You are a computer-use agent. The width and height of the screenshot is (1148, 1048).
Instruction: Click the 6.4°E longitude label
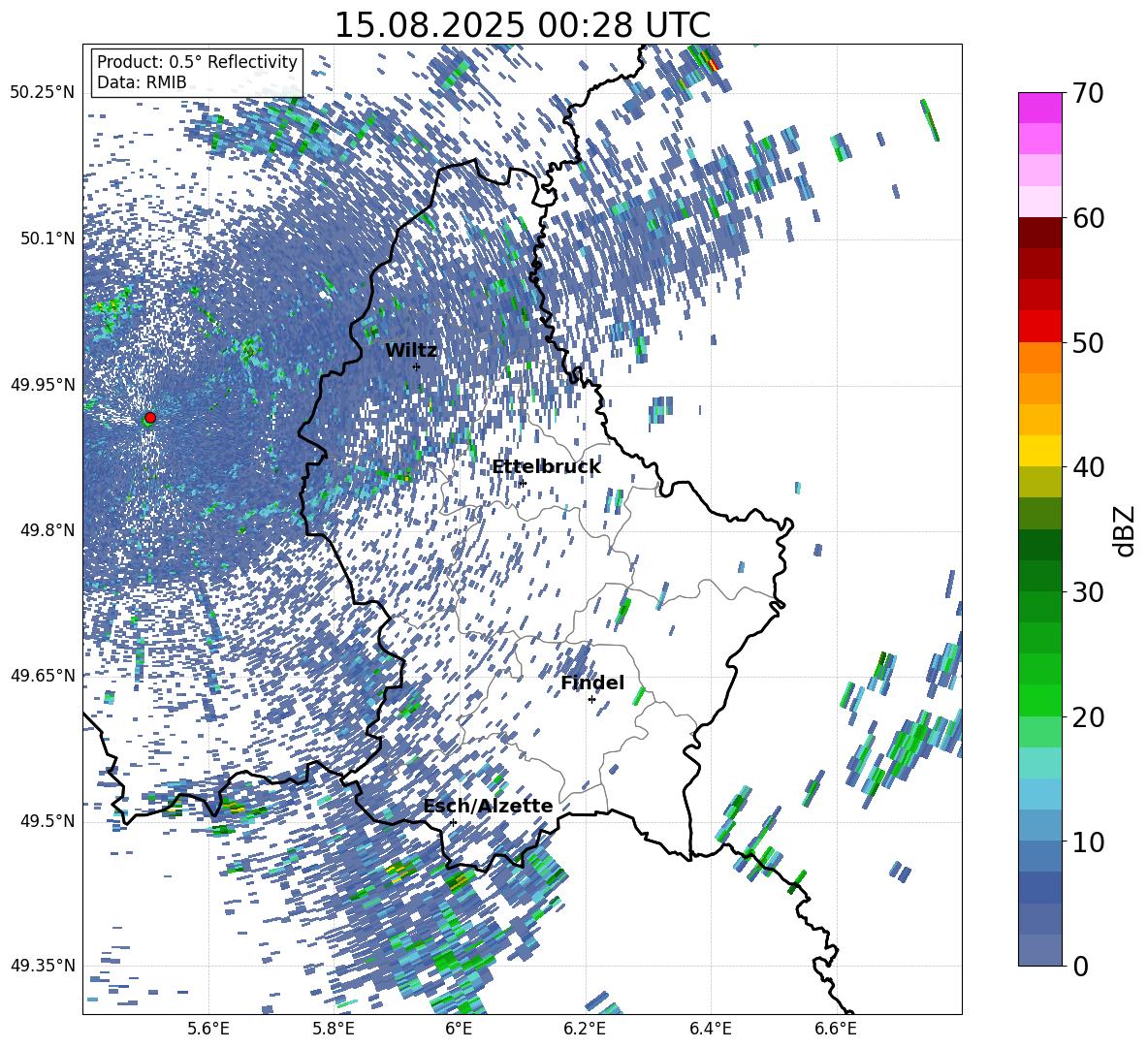710,1029
